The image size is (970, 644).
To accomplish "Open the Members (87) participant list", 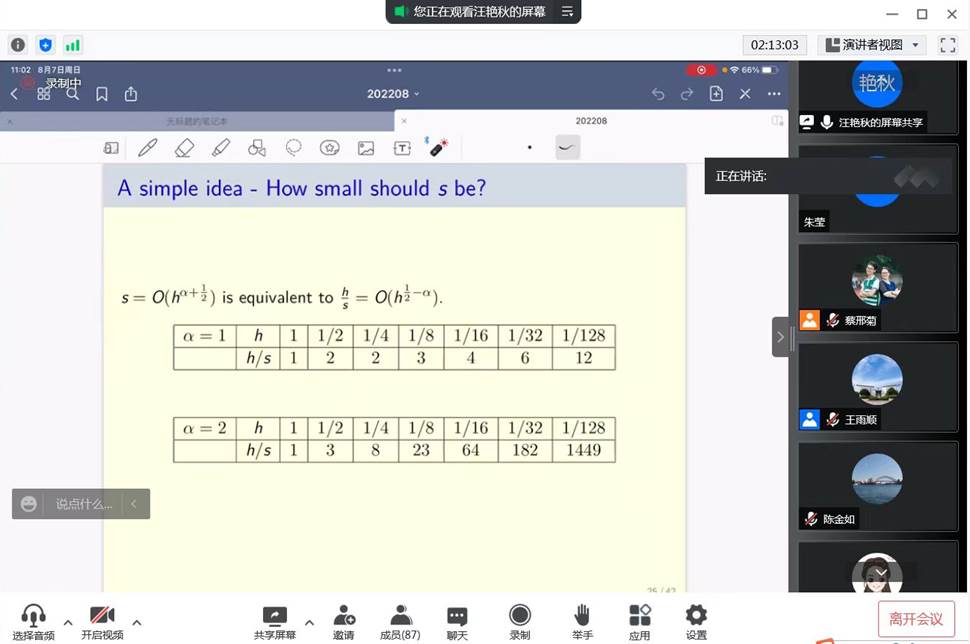I will [400, 621].
